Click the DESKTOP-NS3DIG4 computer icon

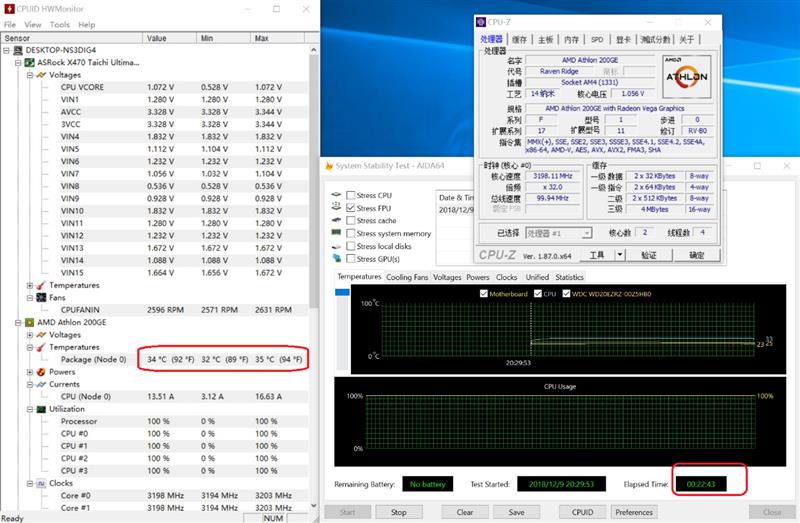click(18, 50)
